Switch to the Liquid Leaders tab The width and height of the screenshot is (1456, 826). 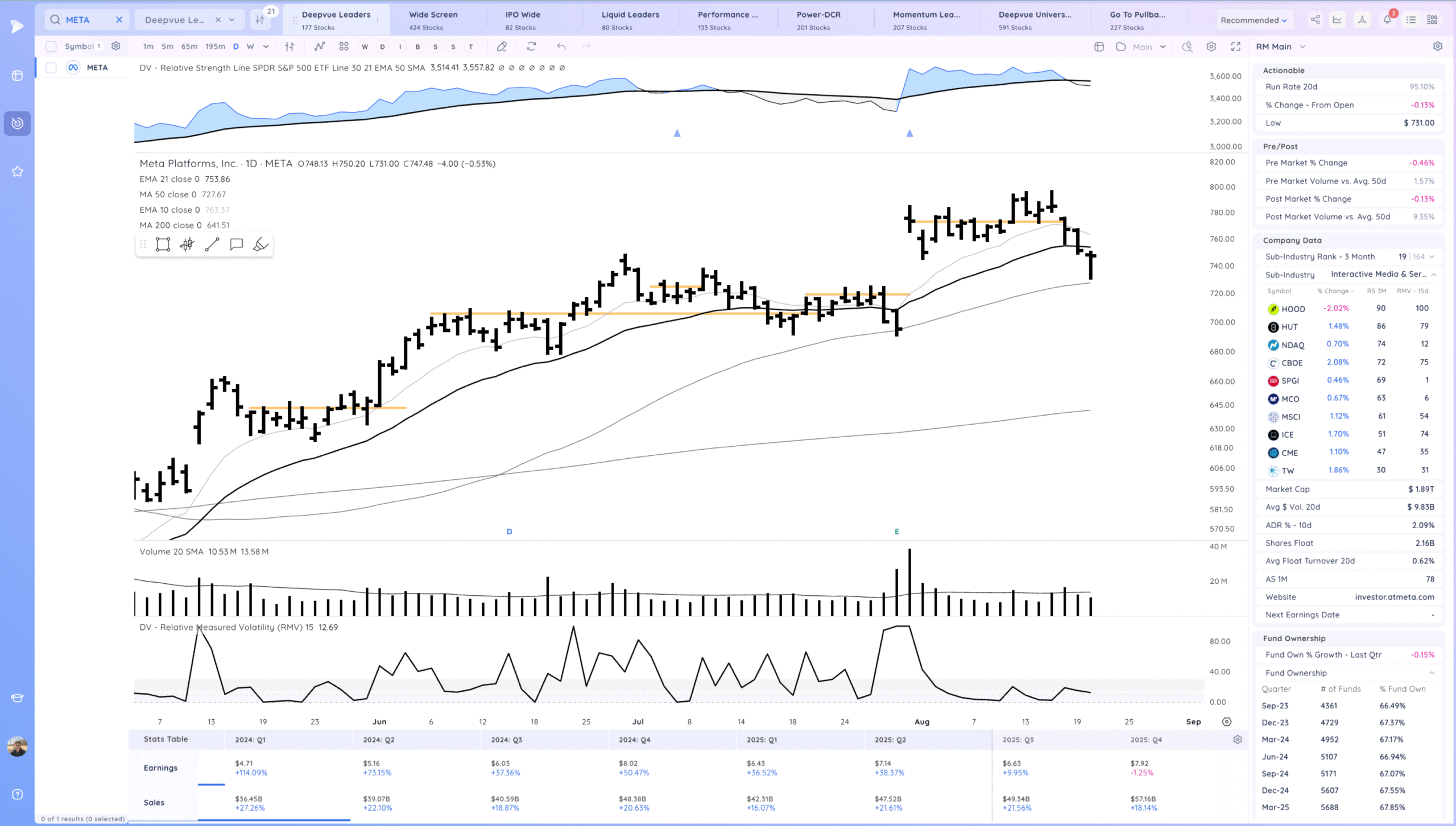630,20
